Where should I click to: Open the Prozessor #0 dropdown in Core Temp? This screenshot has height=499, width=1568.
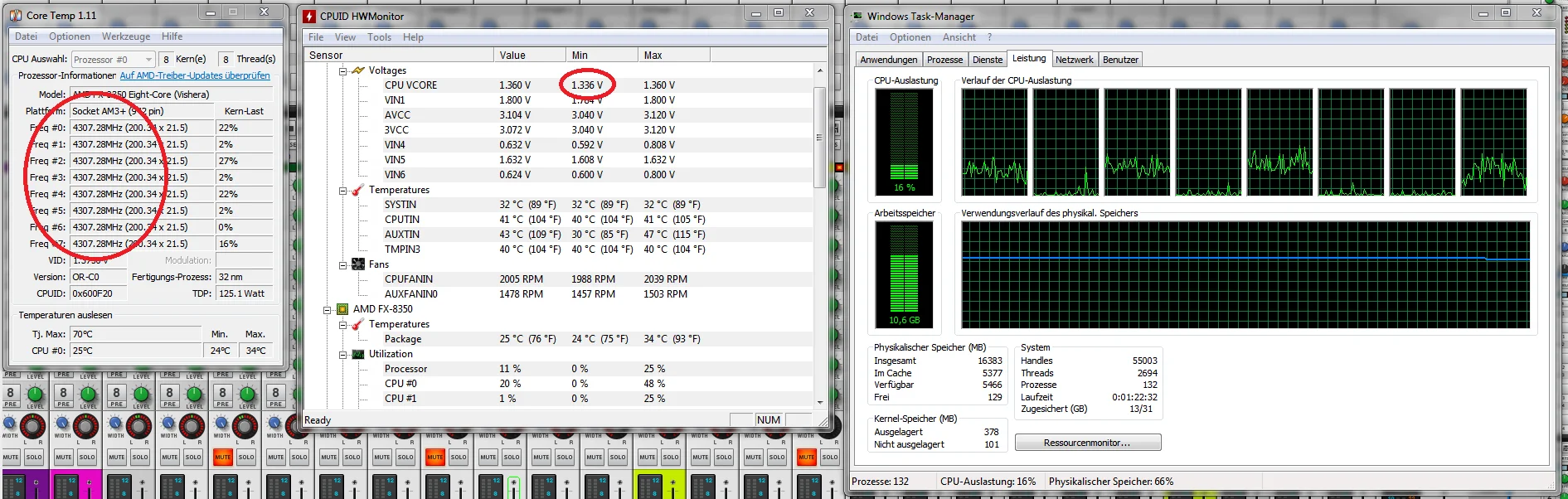tap(113, 60)
